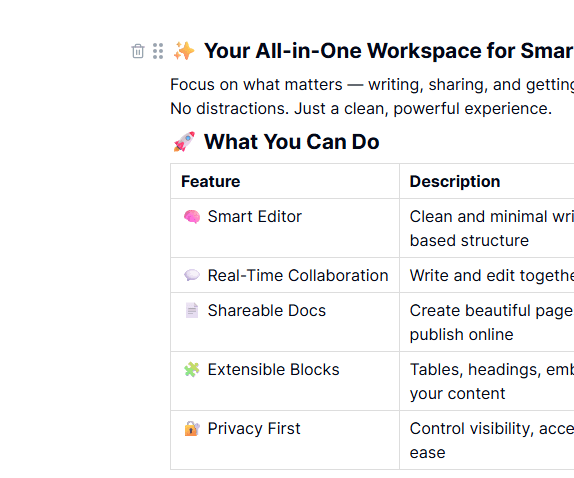This screenshot has width=574, height=478.
Task: Click the Extensible Blocks cell text
Action: coord(274,370)
